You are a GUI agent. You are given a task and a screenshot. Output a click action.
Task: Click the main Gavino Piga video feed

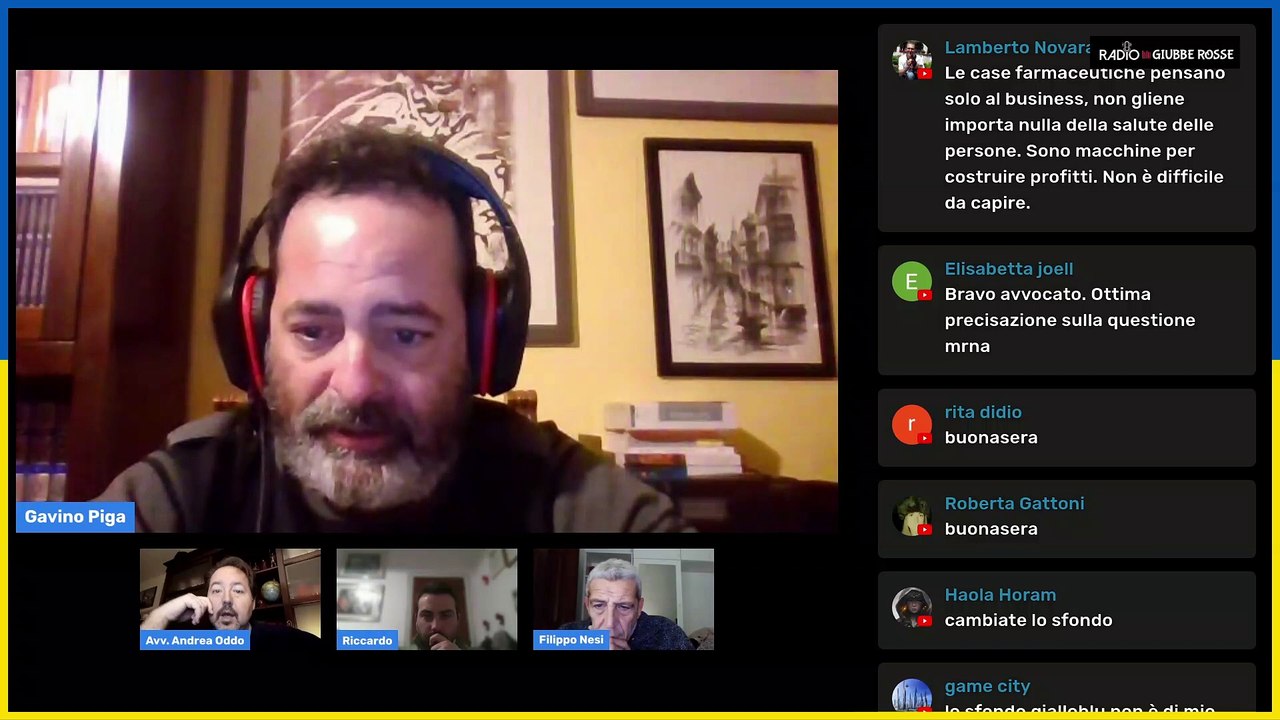click(427, 301)
